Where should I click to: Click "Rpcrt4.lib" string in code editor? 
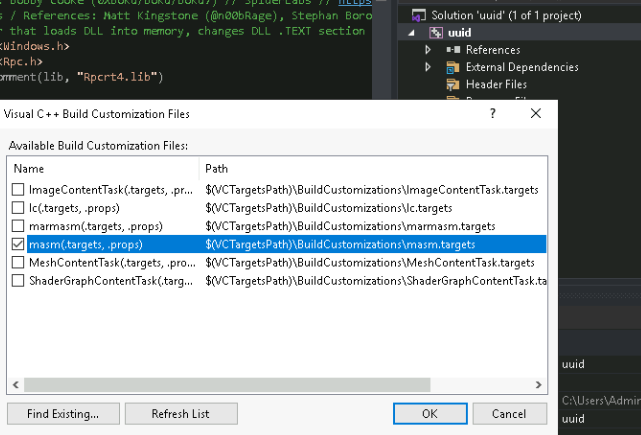(117, 77)
